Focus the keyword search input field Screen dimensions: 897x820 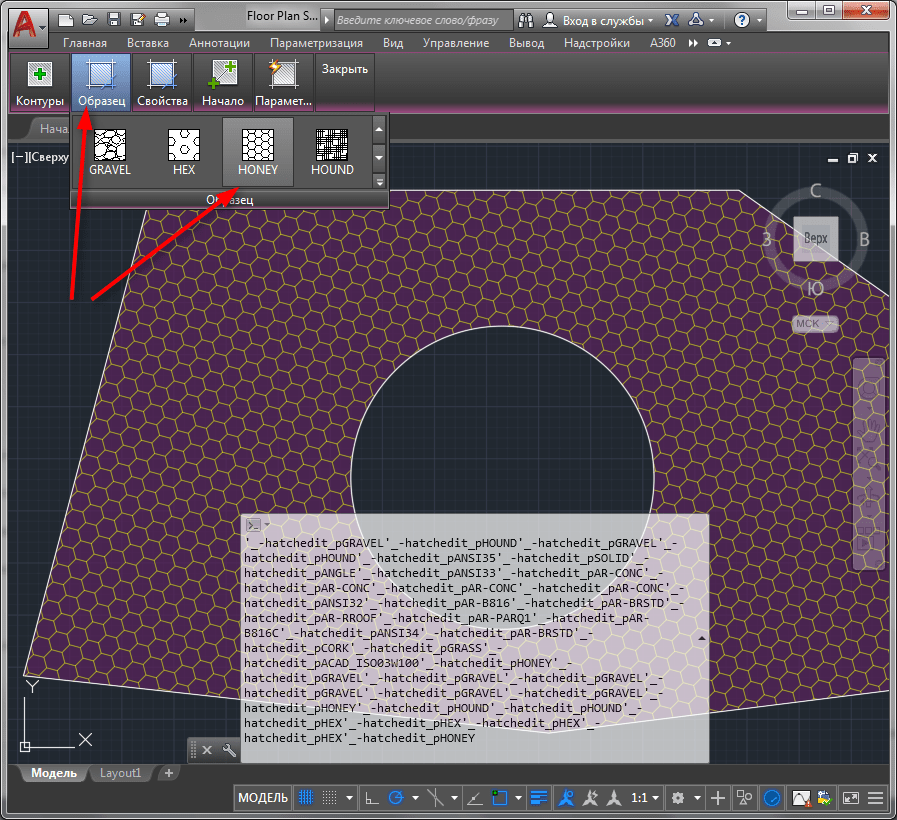(423, 21)
